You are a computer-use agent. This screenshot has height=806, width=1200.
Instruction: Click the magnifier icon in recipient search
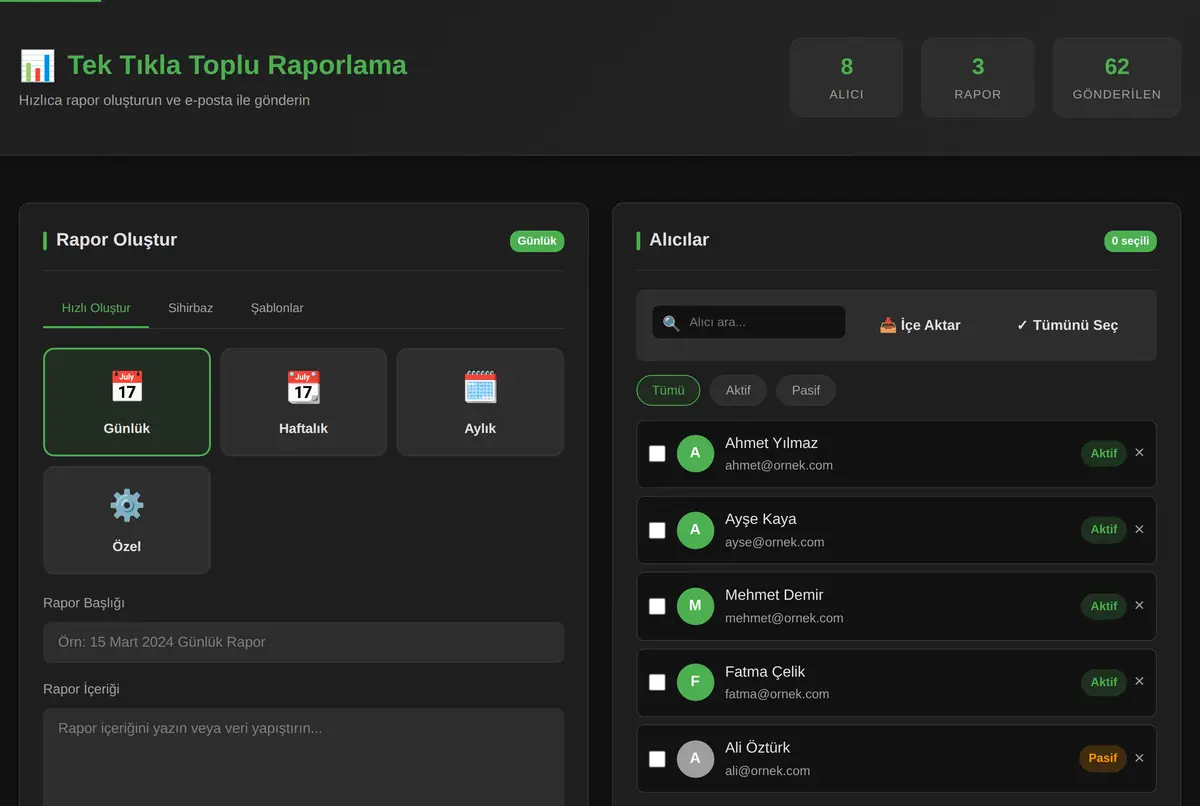coord(671,323)
